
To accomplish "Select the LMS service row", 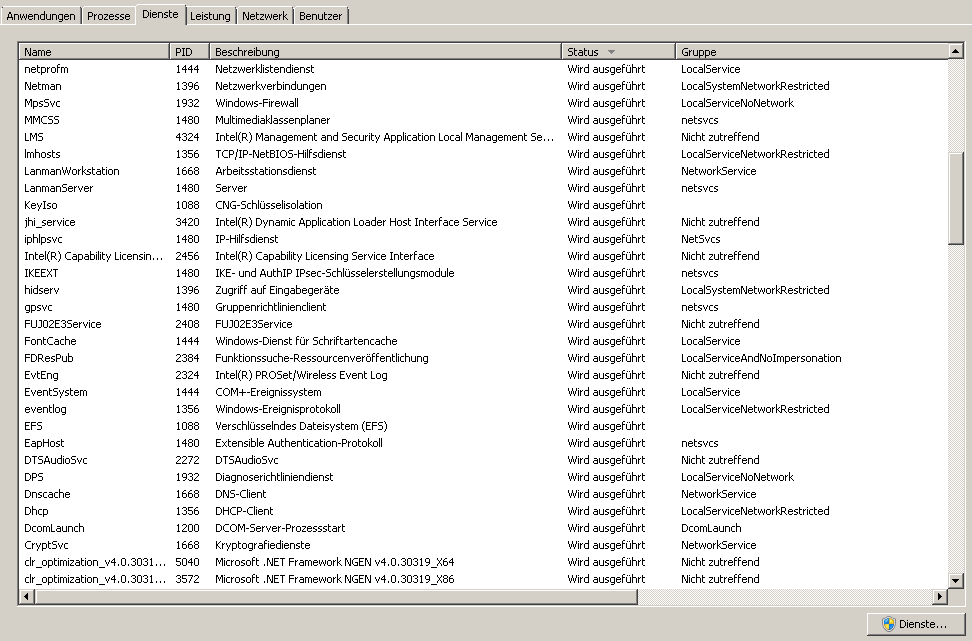I will click(484, 137).
